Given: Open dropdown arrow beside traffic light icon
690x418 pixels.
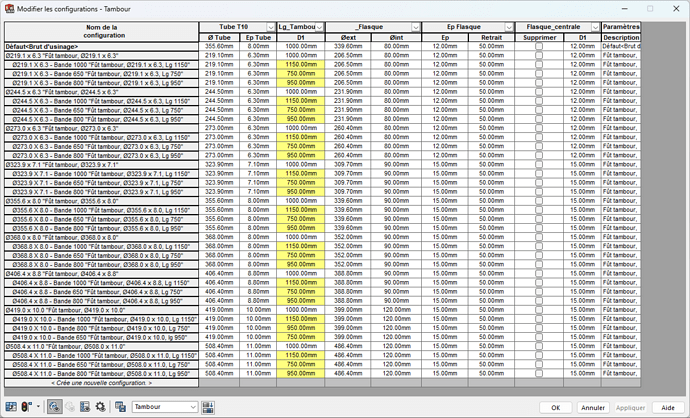Looking at the screenshot, I should point(38,407).
